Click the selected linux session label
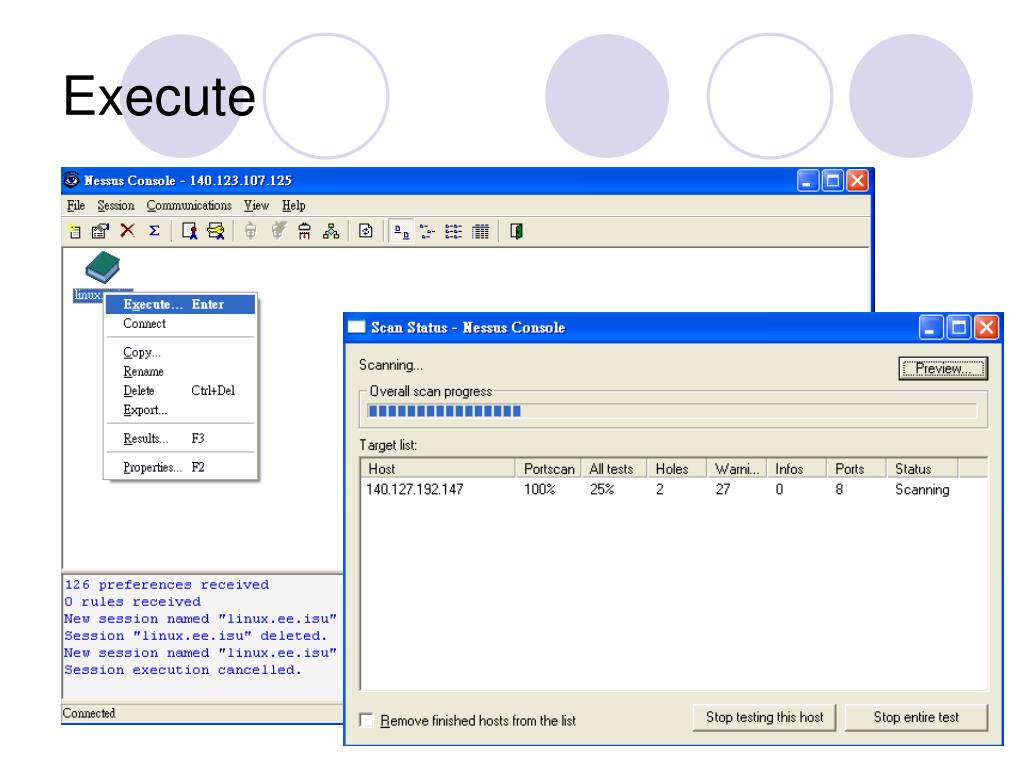Image resolution: width=1024 pixels, height=768 pixels. [x=88, y=295]
